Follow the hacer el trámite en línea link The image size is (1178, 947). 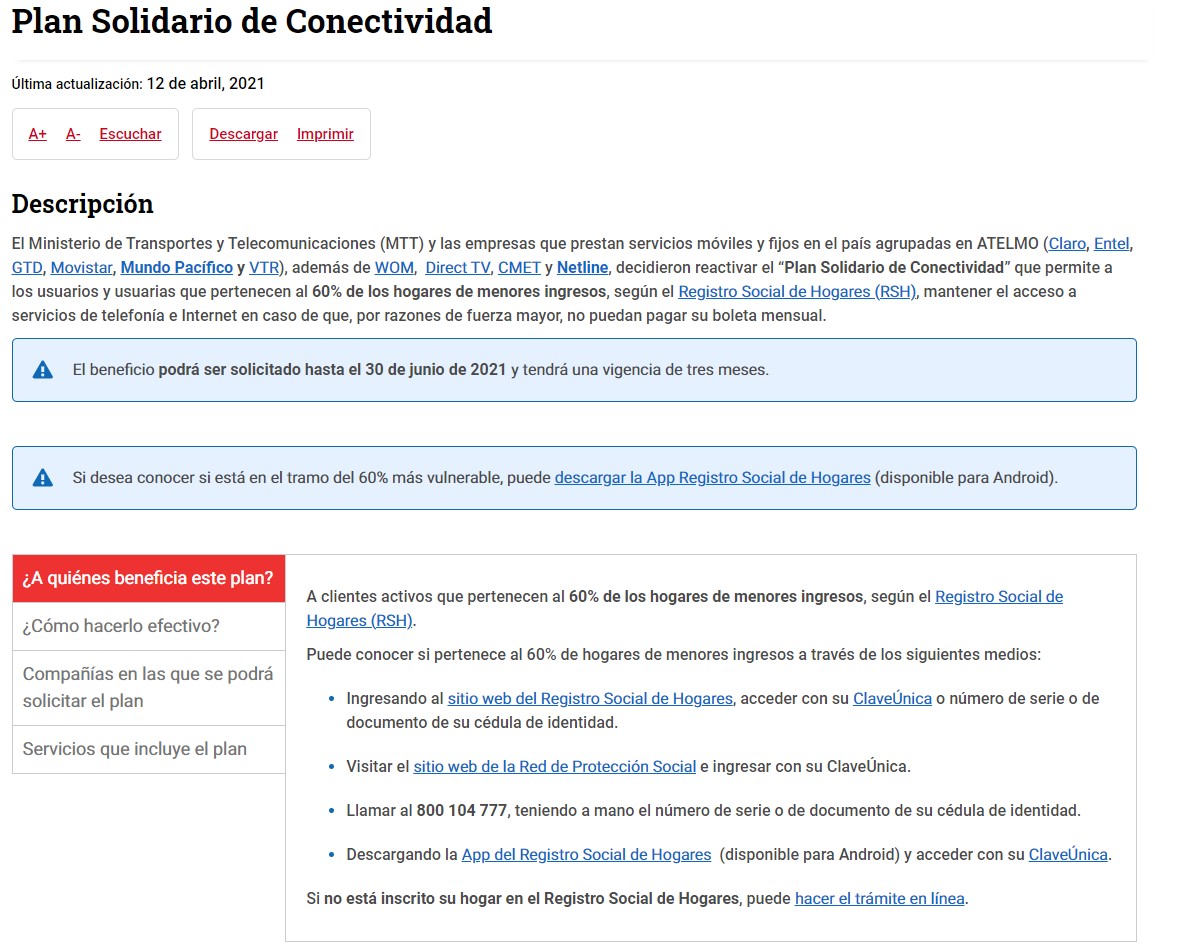(879, 898)
